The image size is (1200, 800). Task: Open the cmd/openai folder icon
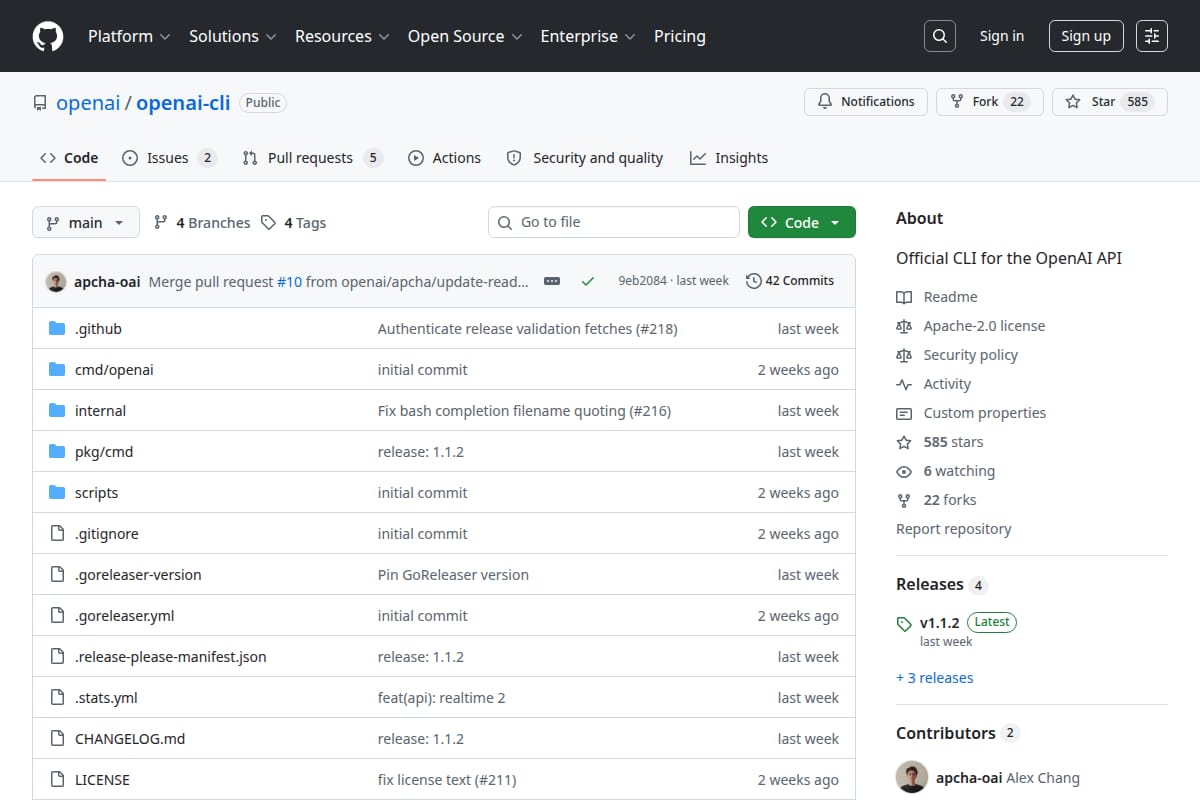click(x=57, y=370)
